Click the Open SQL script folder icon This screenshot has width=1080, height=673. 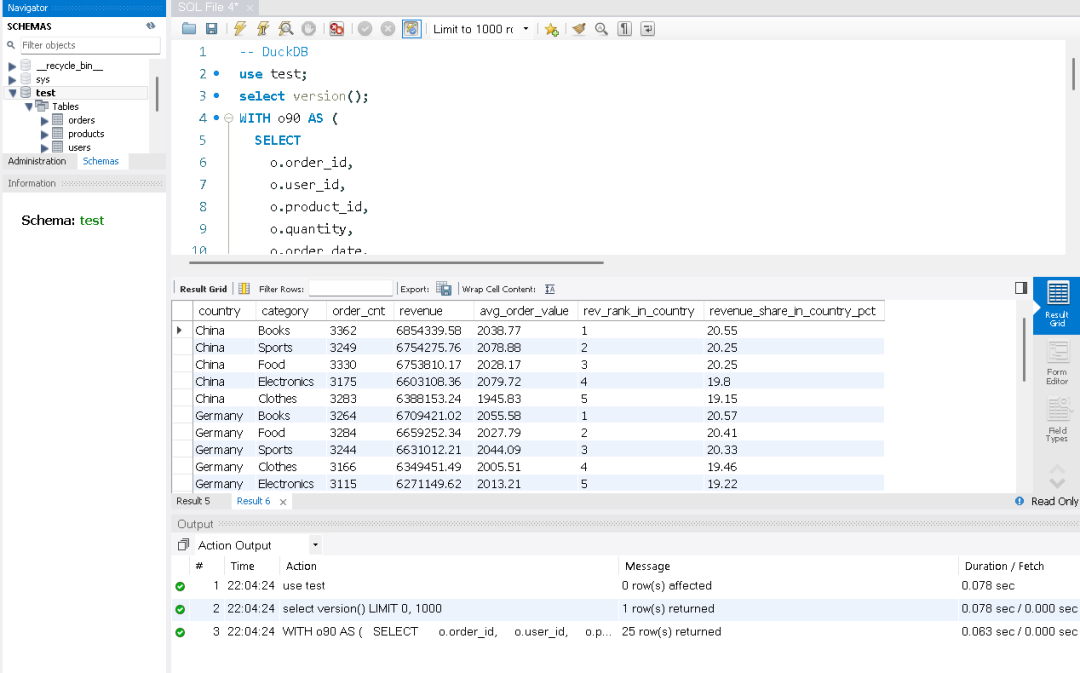coord(189,29)
